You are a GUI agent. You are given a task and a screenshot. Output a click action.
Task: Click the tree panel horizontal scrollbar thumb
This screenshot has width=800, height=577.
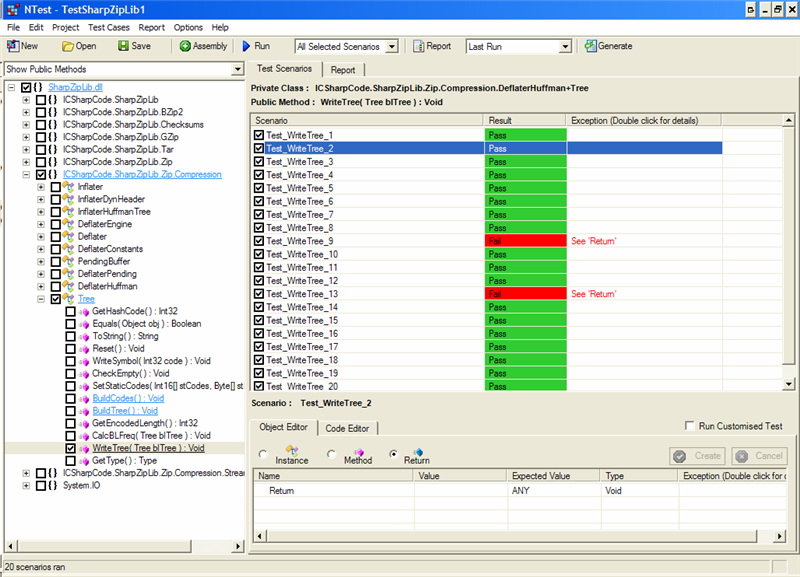[104, 546]
